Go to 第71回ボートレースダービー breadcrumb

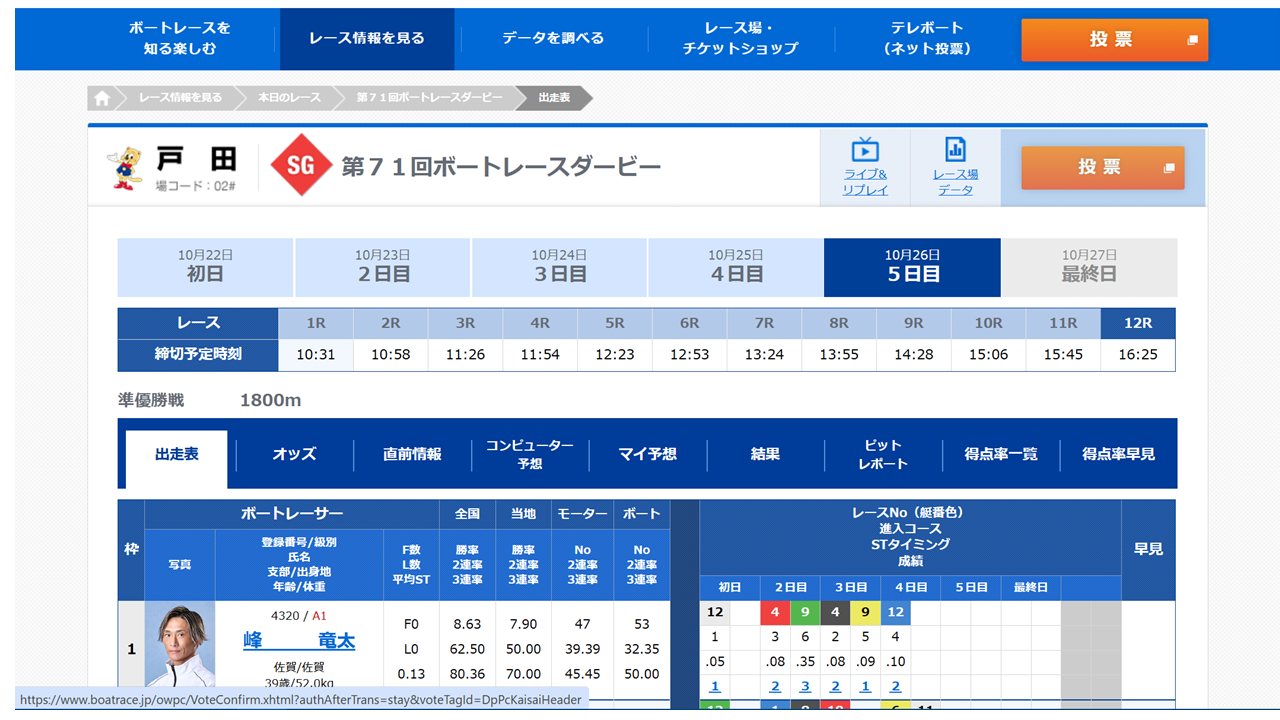pos(430,98)
